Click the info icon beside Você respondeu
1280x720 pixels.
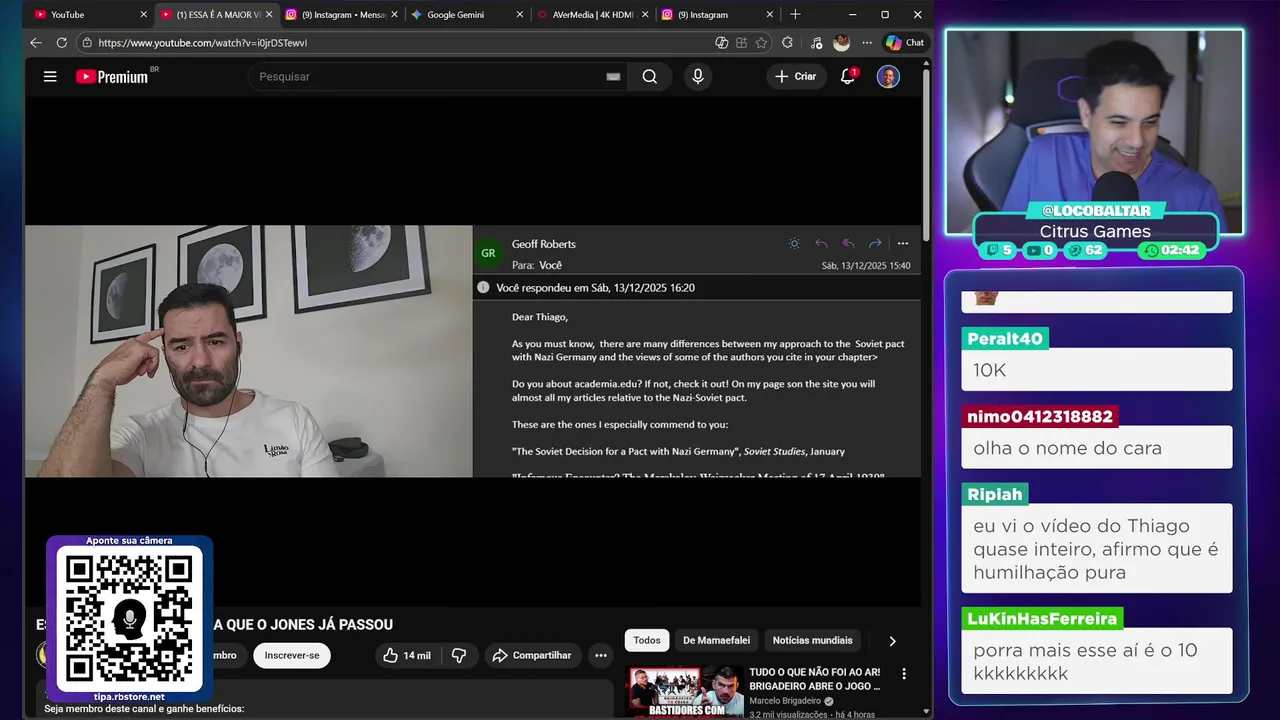(484, 287)
